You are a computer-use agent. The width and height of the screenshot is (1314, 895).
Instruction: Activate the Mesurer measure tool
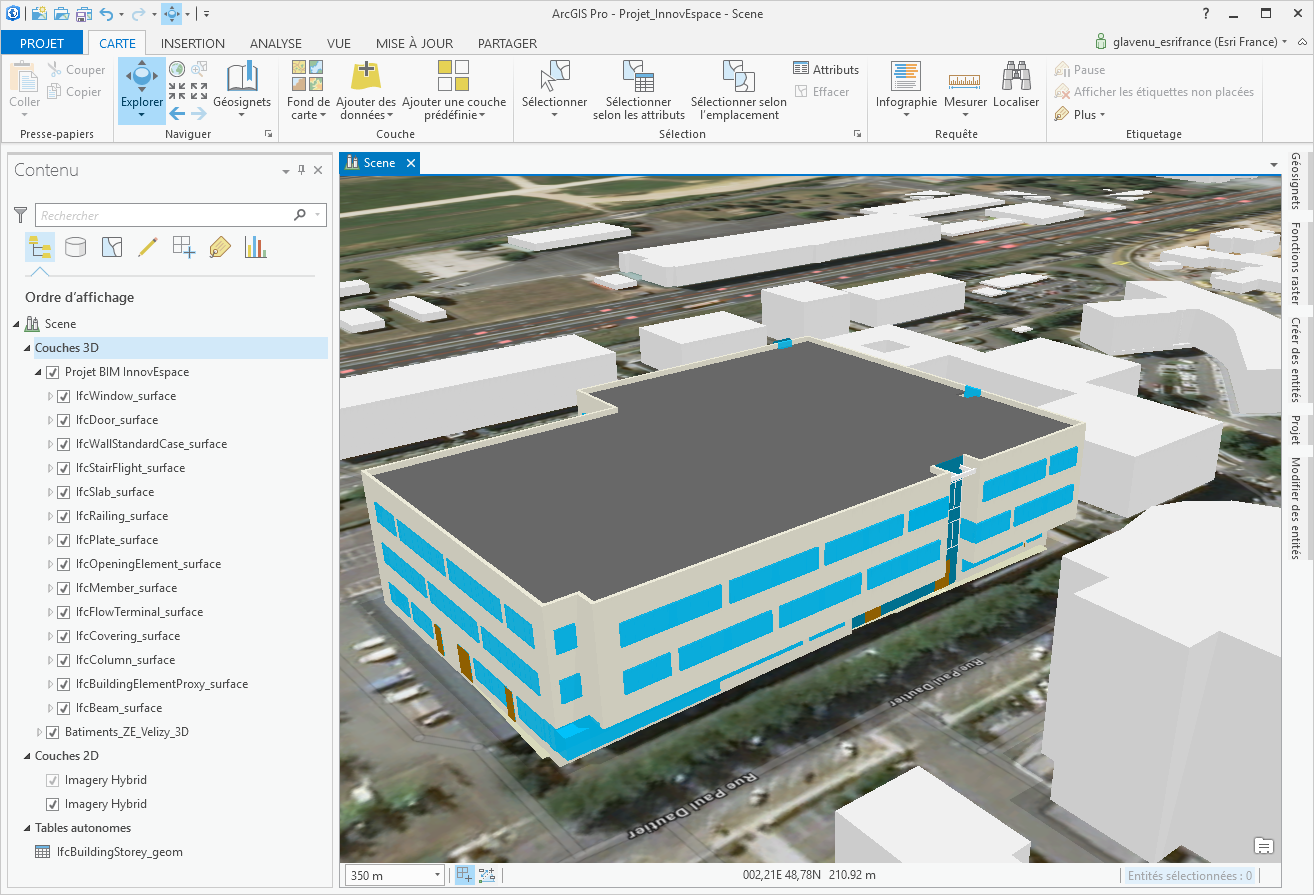pos(965,90)
